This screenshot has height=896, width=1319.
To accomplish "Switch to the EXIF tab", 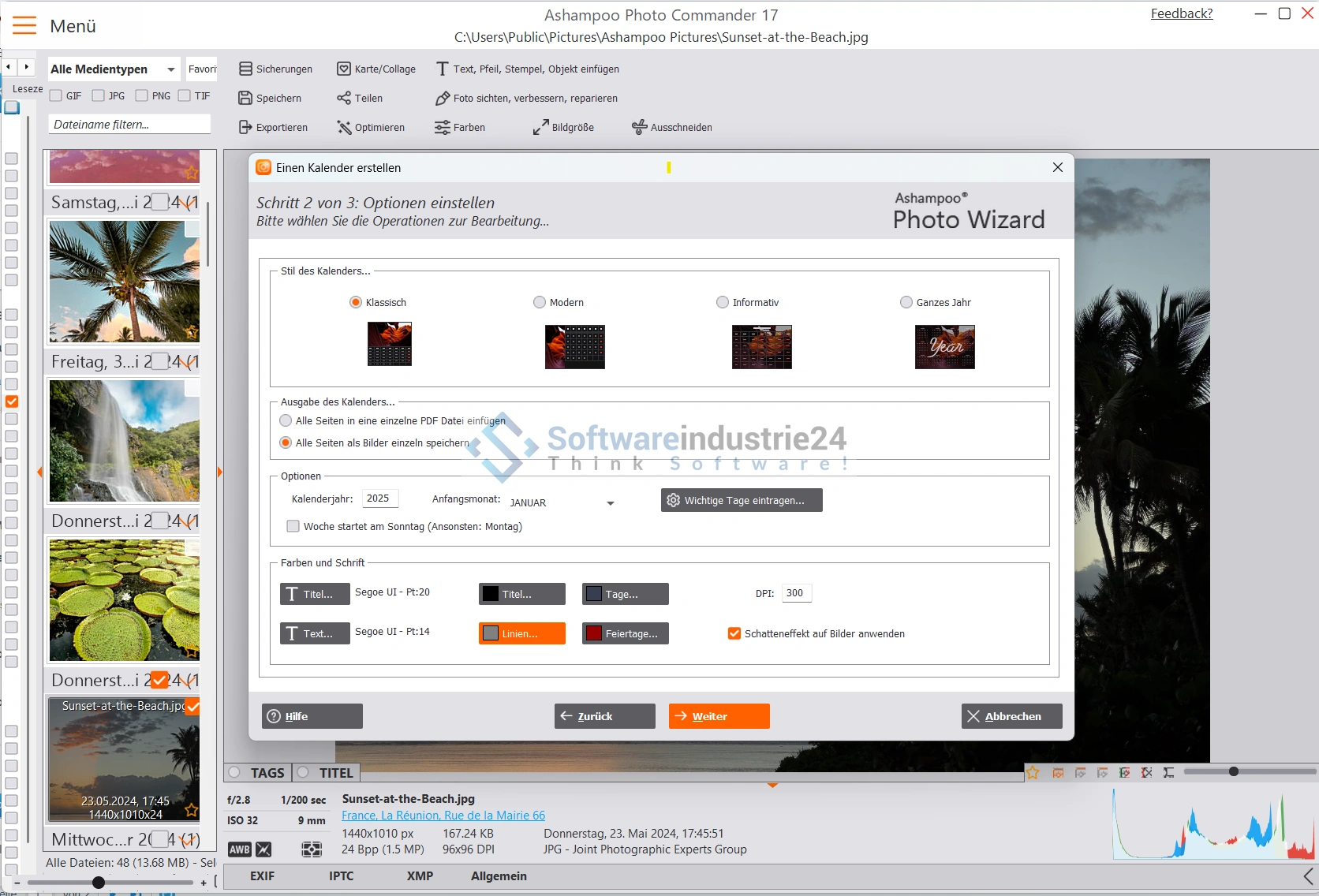I will point(262,876).
